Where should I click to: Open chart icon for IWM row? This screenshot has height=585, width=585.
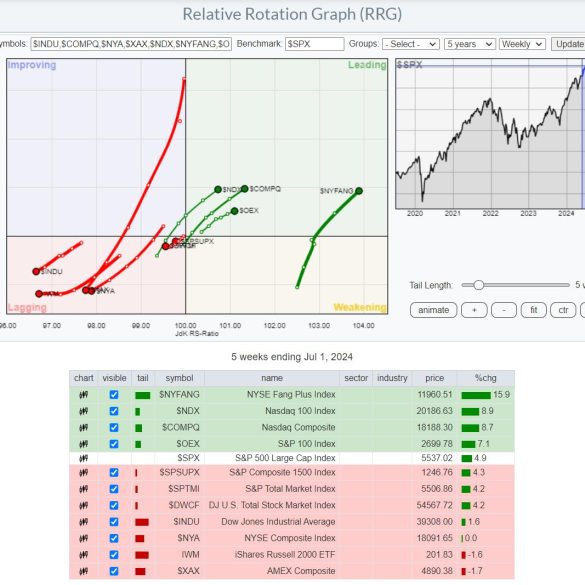click(84, 555)
